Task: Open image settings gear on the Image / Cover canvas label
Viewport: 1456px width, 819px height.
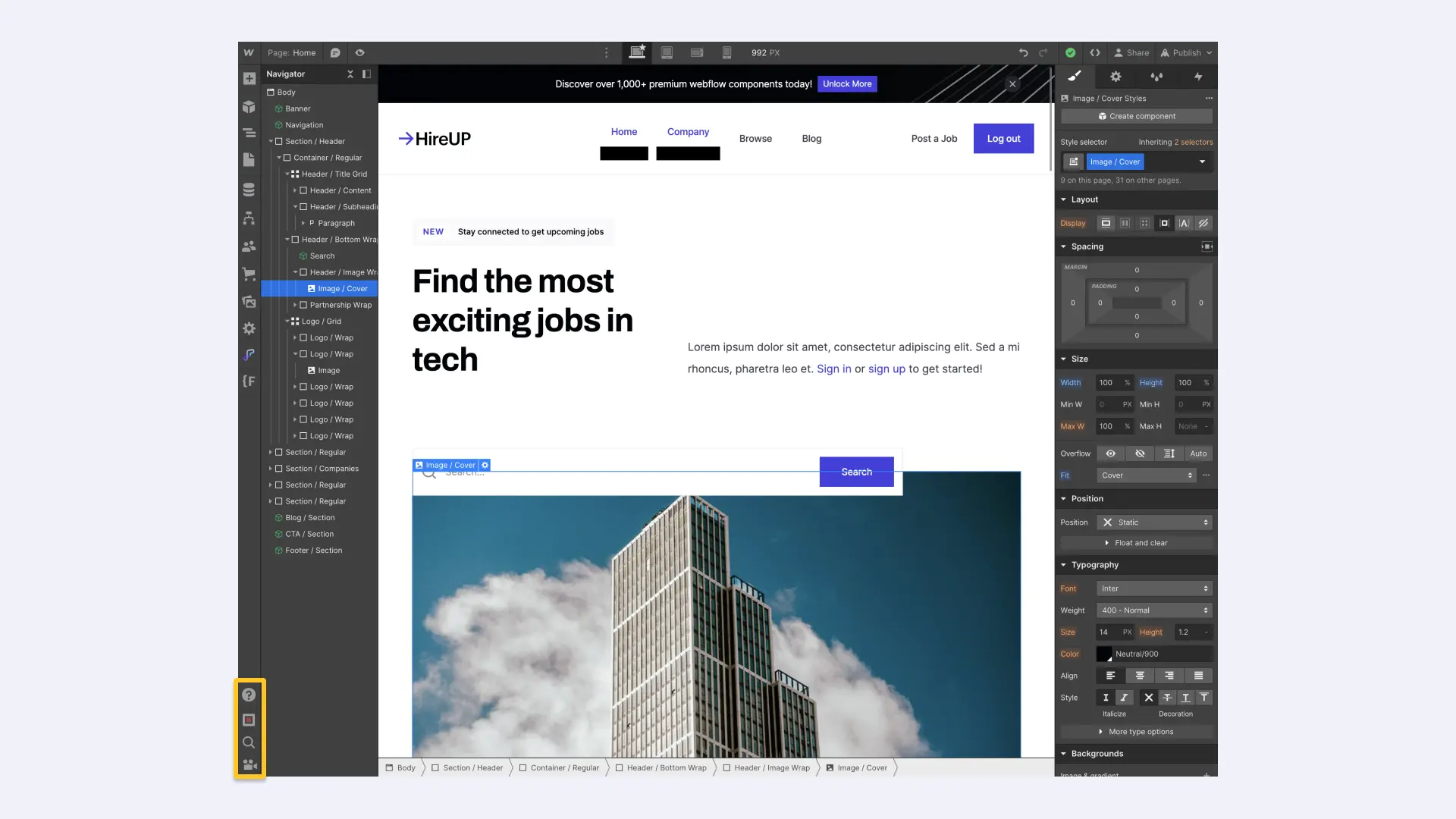Action: point(485,465)
